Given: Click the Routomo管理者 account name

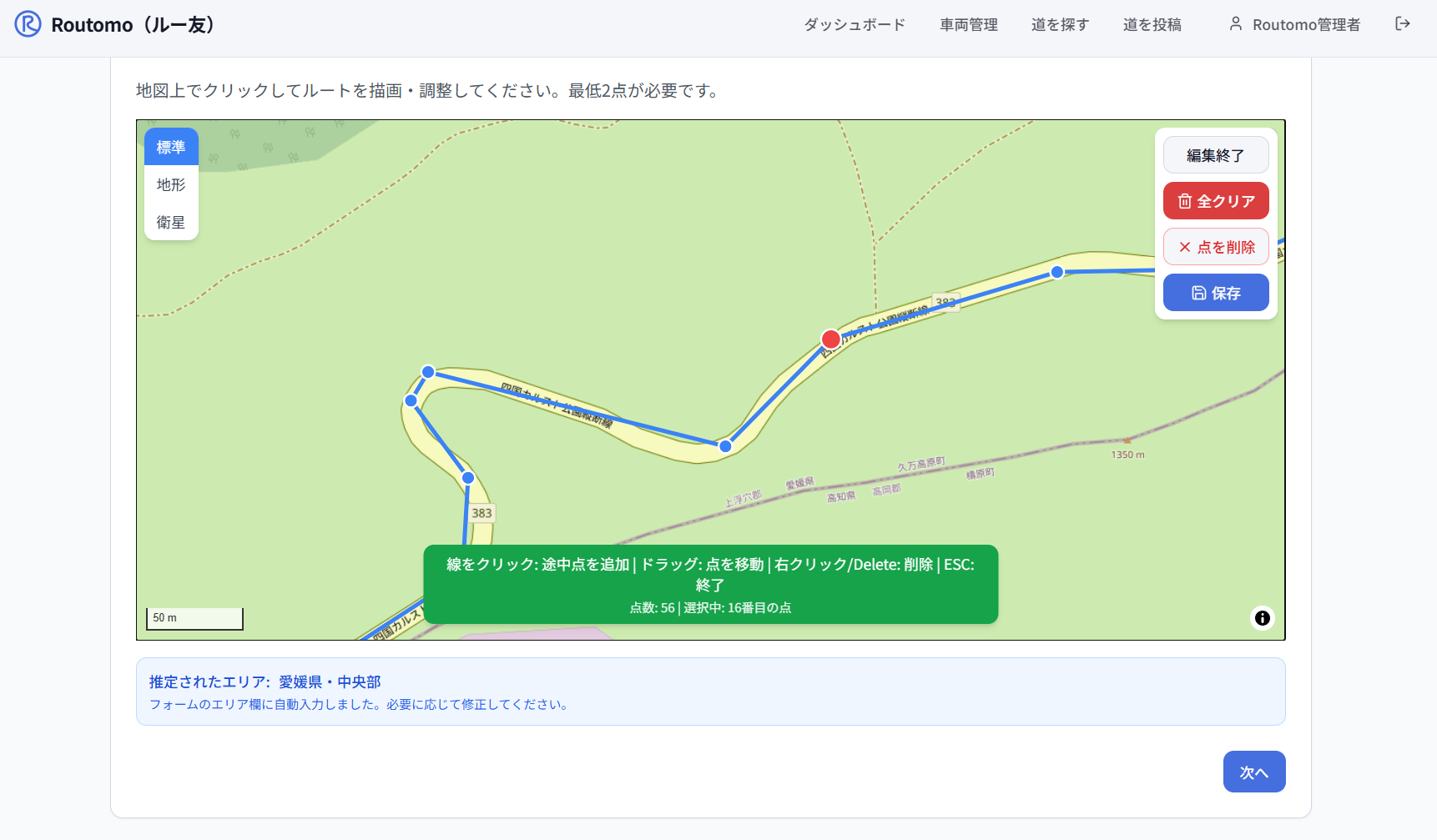Looking at the screenshot, I should [x=1306, y=25].
